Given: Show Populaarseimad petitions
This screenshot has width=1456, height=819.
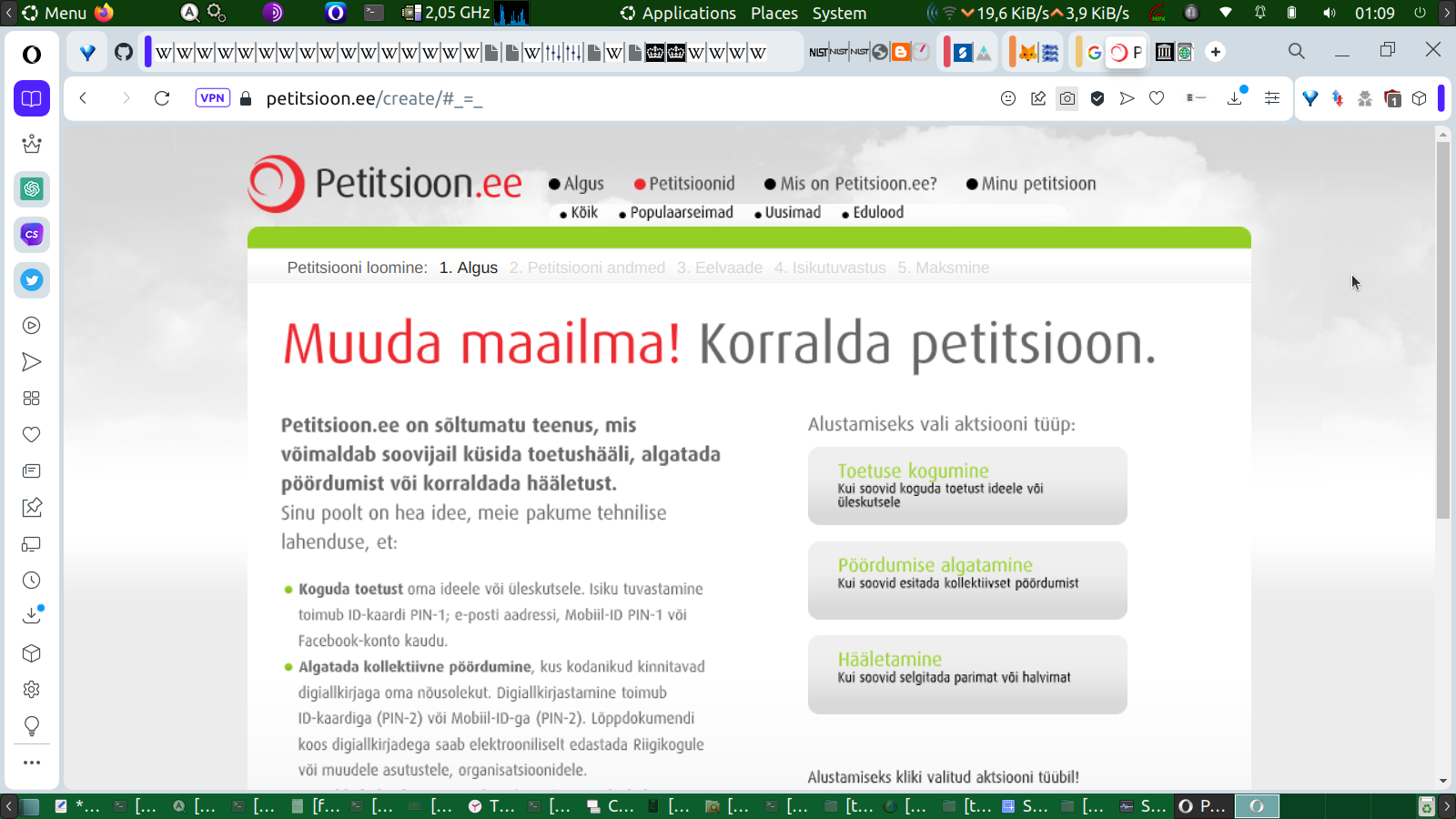Looking at the screenshot, I should [676, 212].
